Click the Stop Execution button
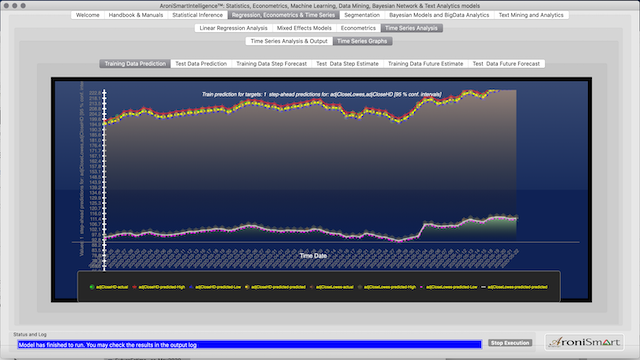The height and width of the screenshot is (360, 640). pyautogui.click(x=510, y=343)
